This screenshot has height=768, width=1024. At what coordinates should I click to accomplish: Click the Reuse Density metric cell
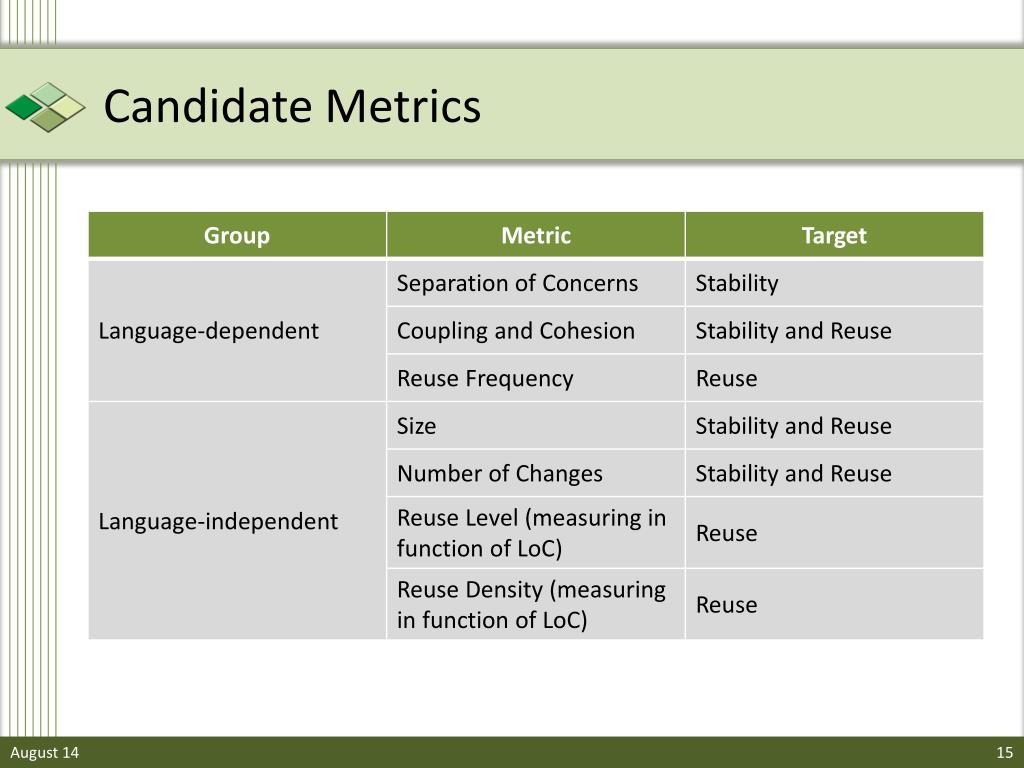tap(536, 604)
